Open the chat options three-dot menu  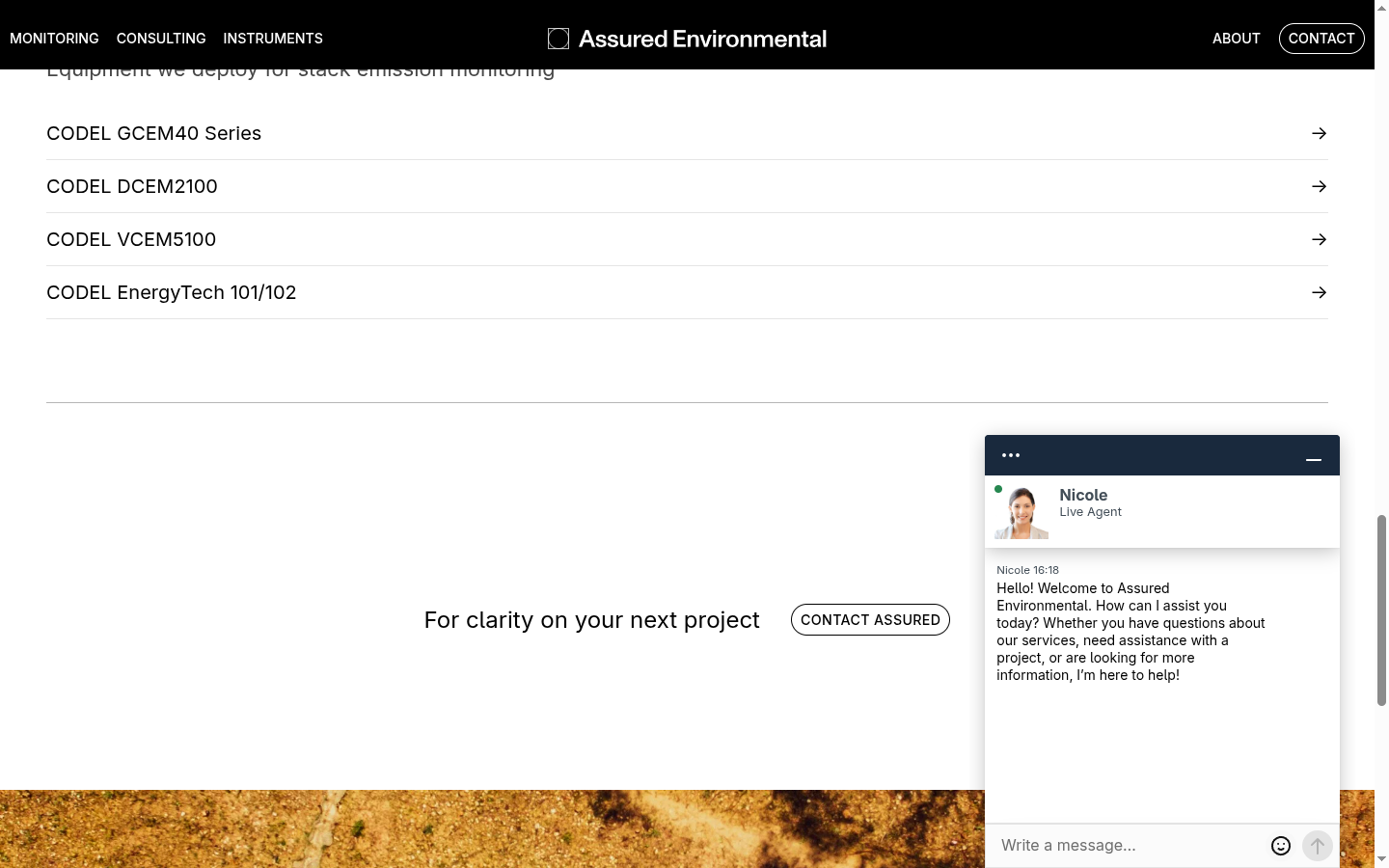(1010, 454)
